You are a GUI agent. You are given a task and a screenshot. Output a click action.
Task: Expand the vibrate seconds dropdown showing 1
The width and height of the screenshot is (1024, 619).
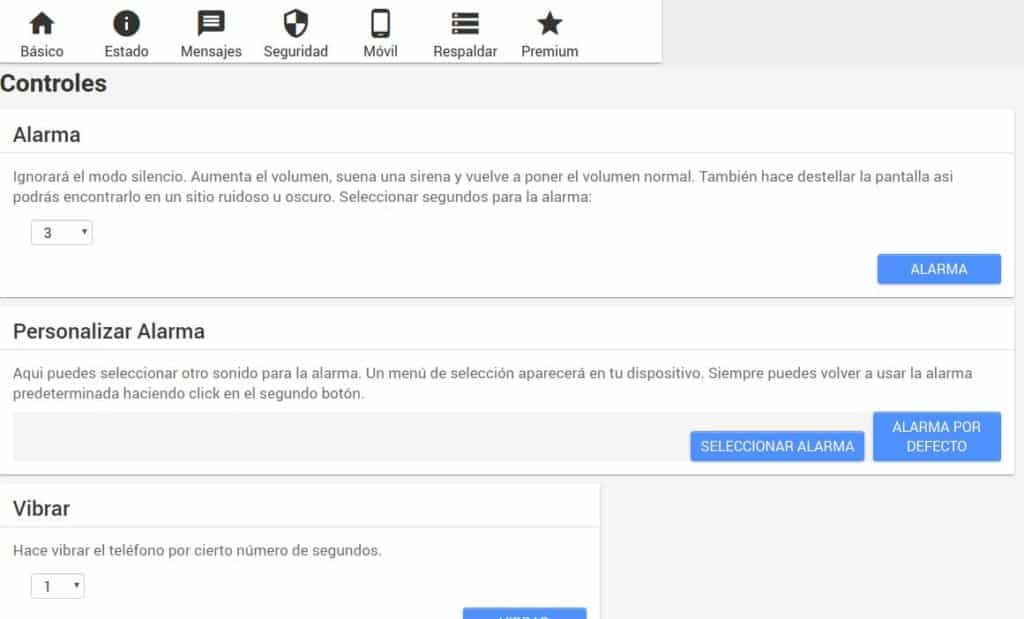58,587
